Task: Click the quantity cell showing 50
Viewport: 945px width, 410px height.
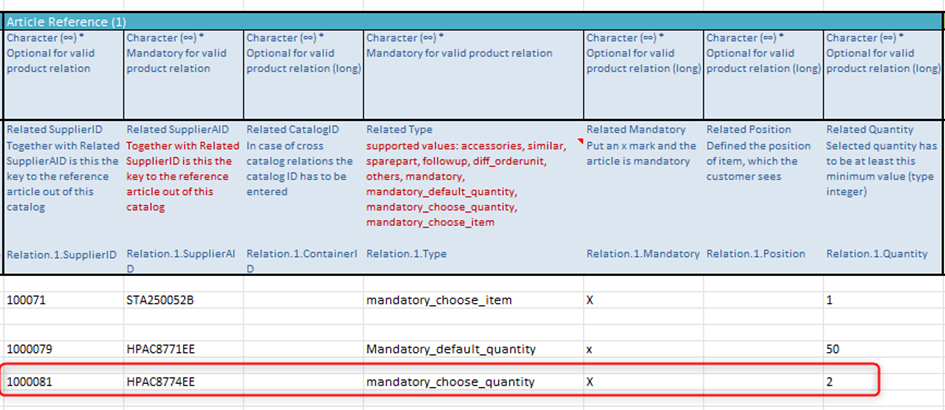Action: point(834,349)
